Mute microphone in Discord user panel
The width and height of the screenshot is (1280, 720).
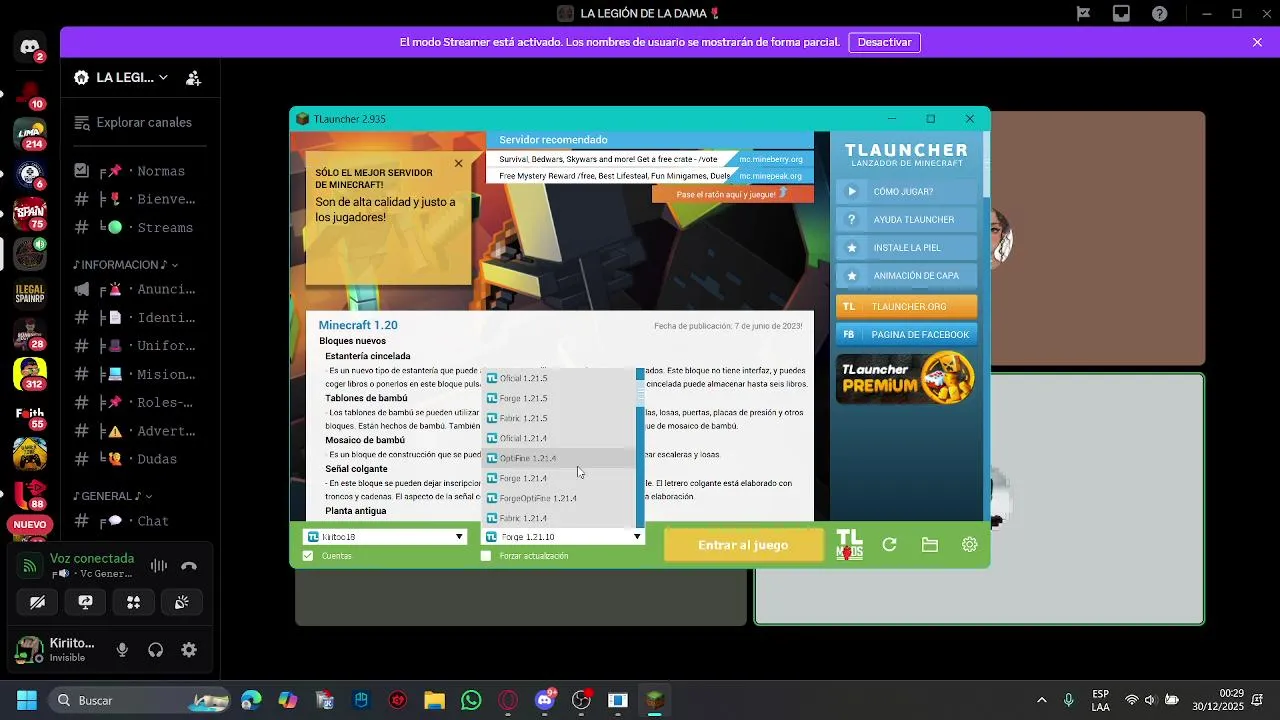pyautogui.click(x=122, y=650)
